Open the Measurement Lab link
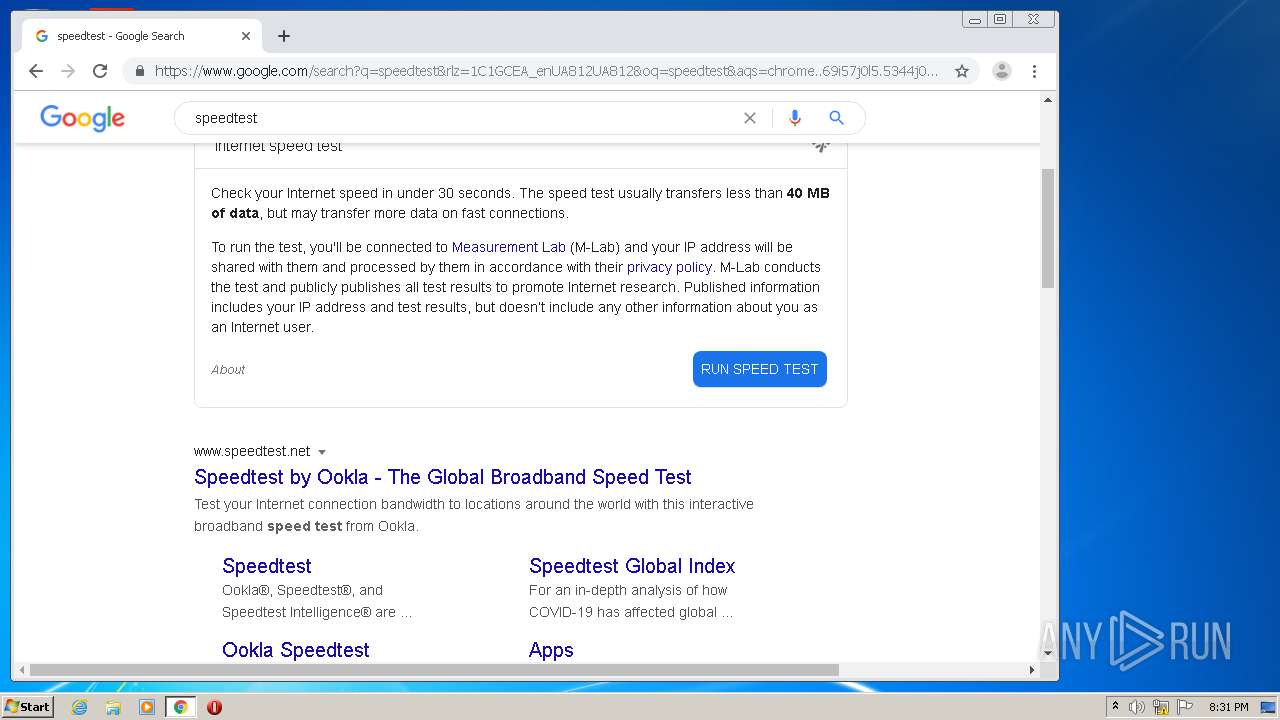Viewport: 1280px width, 720px height. 509,247
